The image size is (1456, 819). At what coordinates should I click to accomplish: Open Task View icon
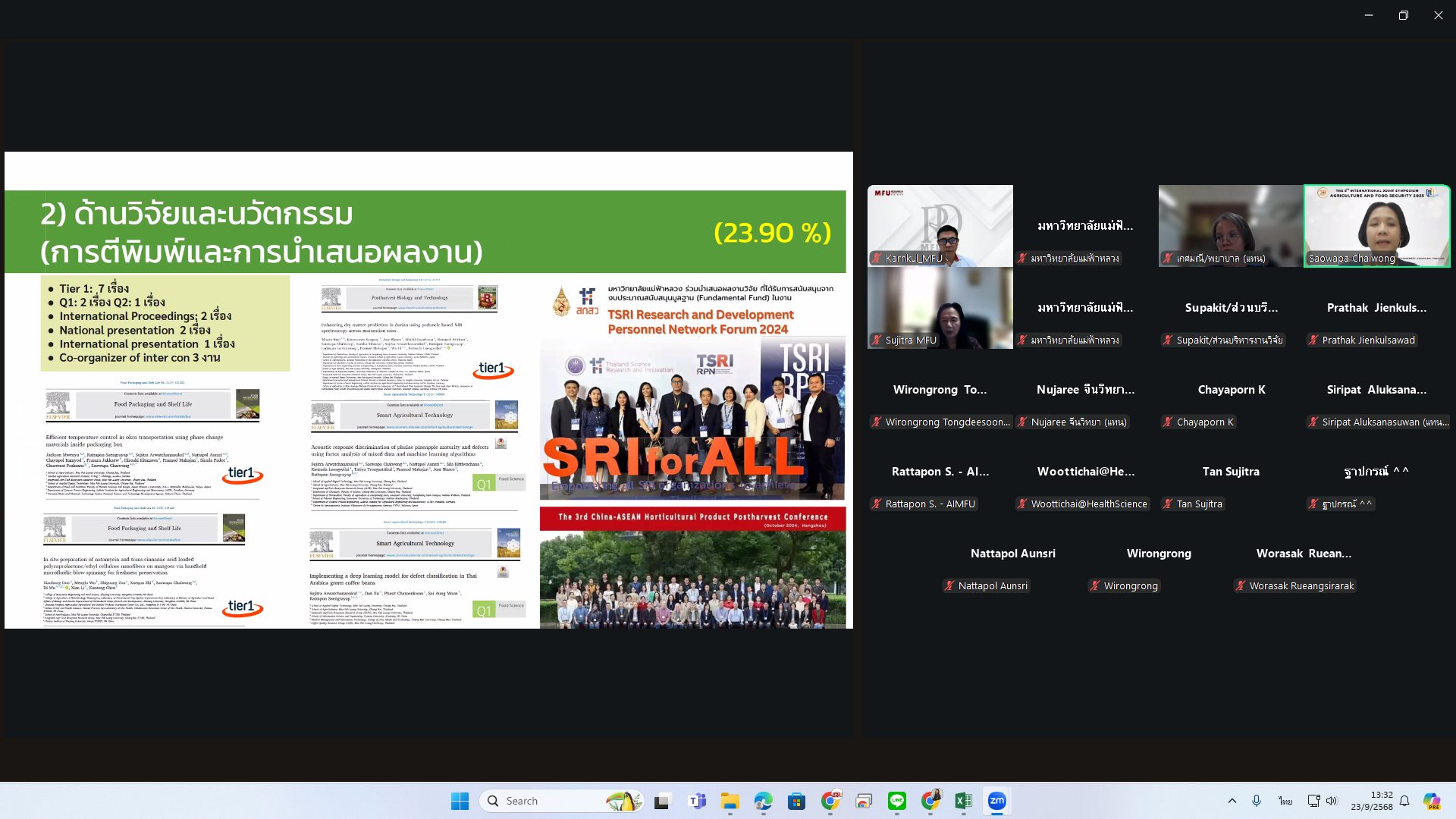pos(663,801)
